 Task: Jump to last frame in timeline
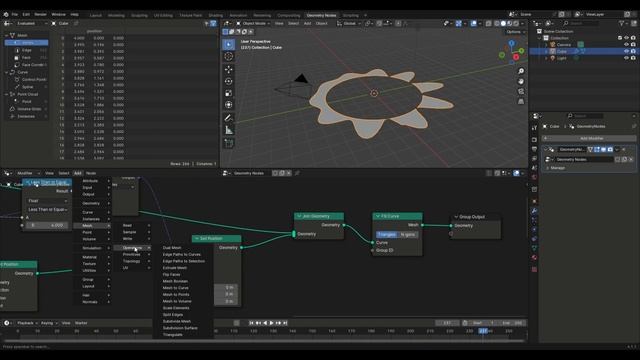point(285,323)
